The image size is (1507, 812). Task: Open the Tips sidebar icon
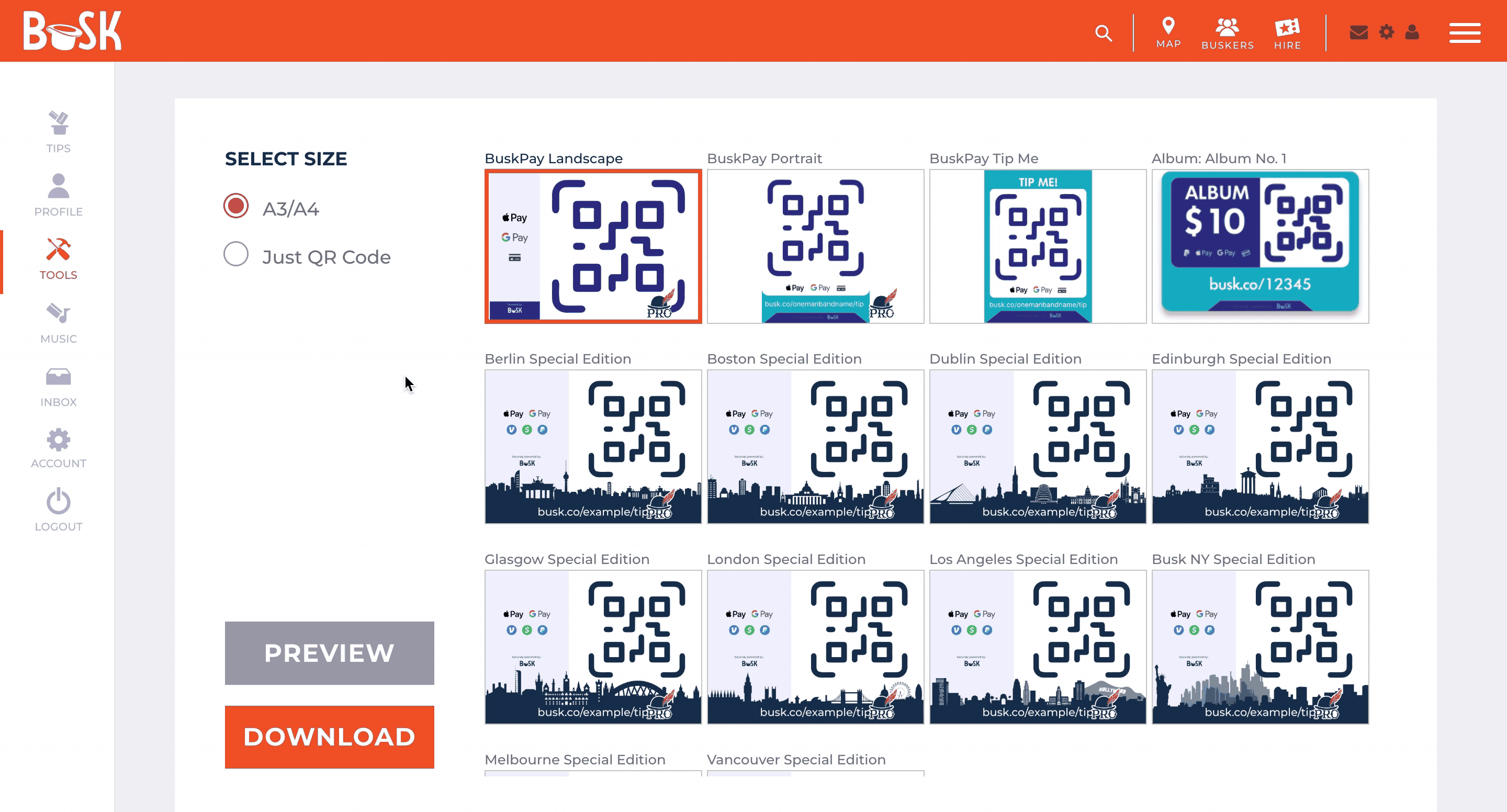(58, 132)
